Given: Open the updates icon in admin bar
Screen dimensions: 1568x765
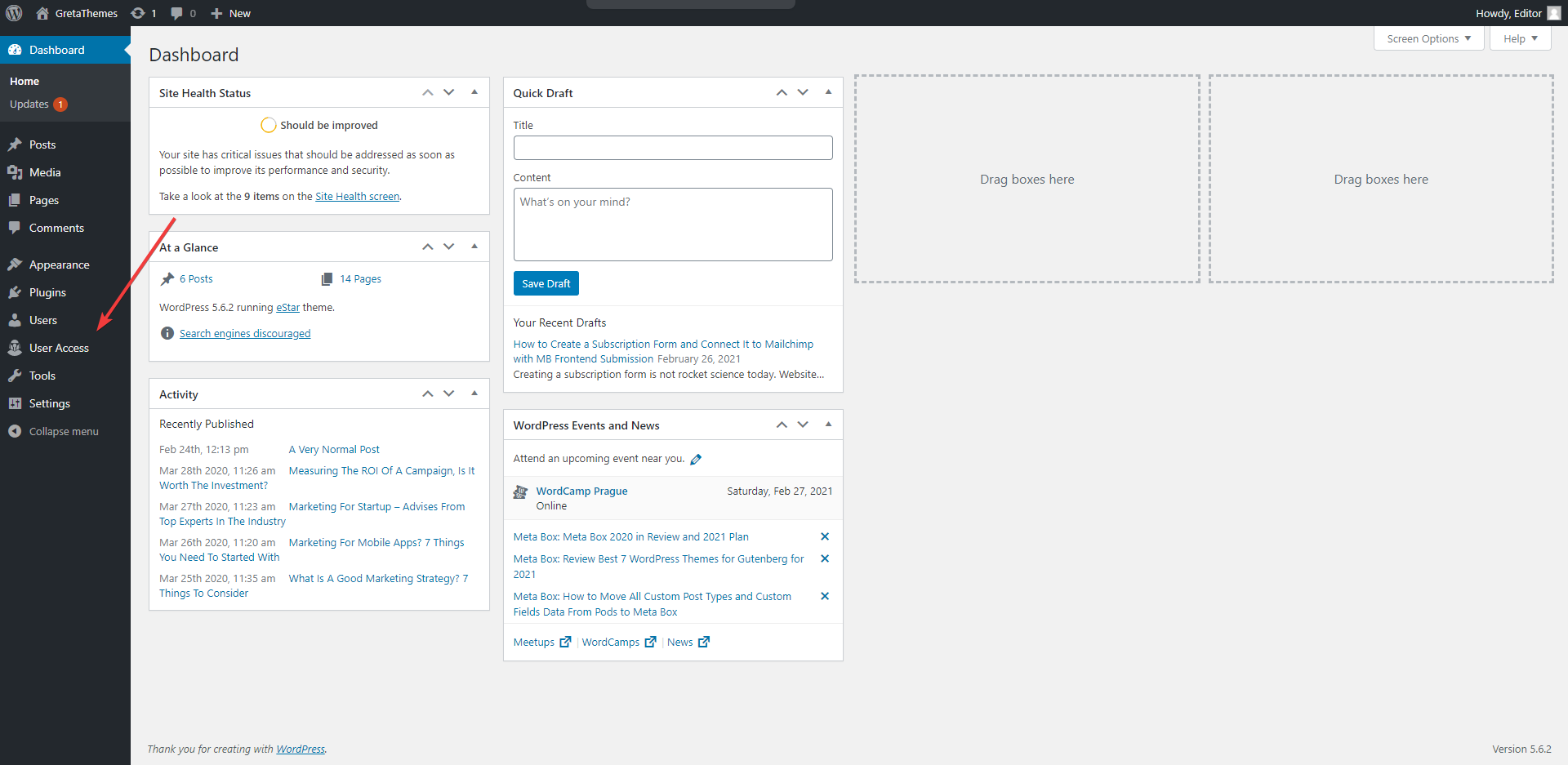Looking at the screenshot, I should pyautogui.click(x=138, y=13).
